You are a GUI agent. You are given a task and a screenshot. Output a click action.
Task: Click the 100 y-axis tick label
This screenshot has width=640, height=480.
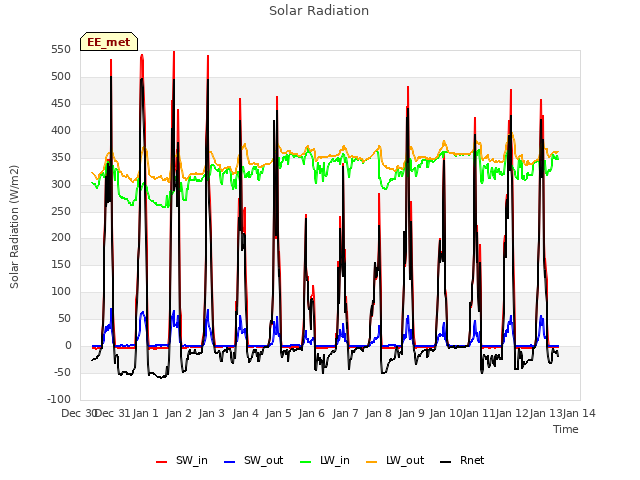click(61, 291)
